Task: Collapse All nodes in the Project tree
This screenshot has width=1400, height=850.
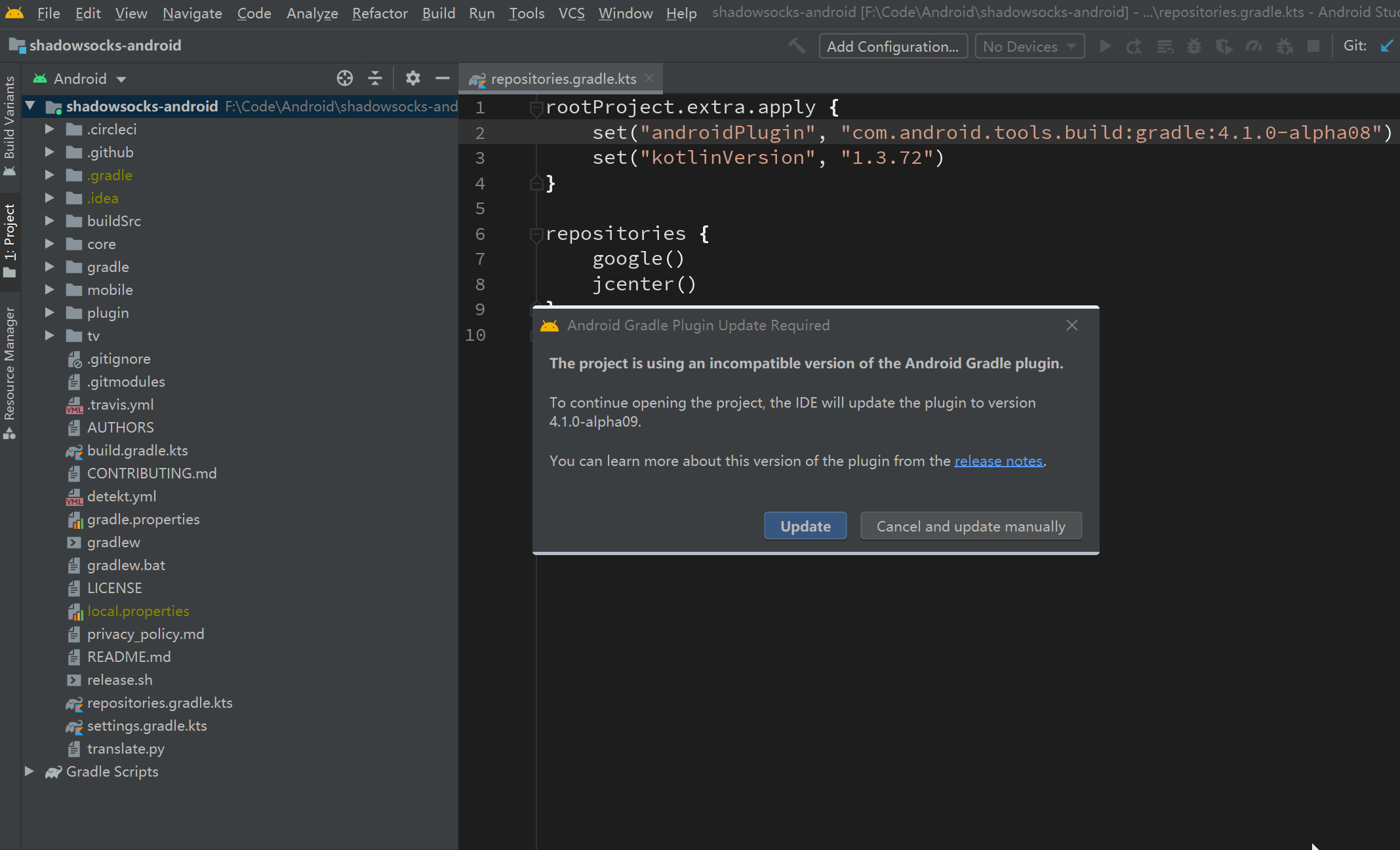Action: (374, 78)
